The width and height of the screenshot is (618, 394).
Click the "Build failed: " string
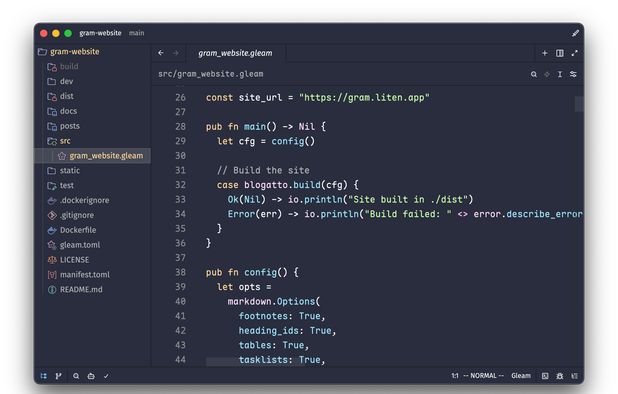tap(408, 214)
